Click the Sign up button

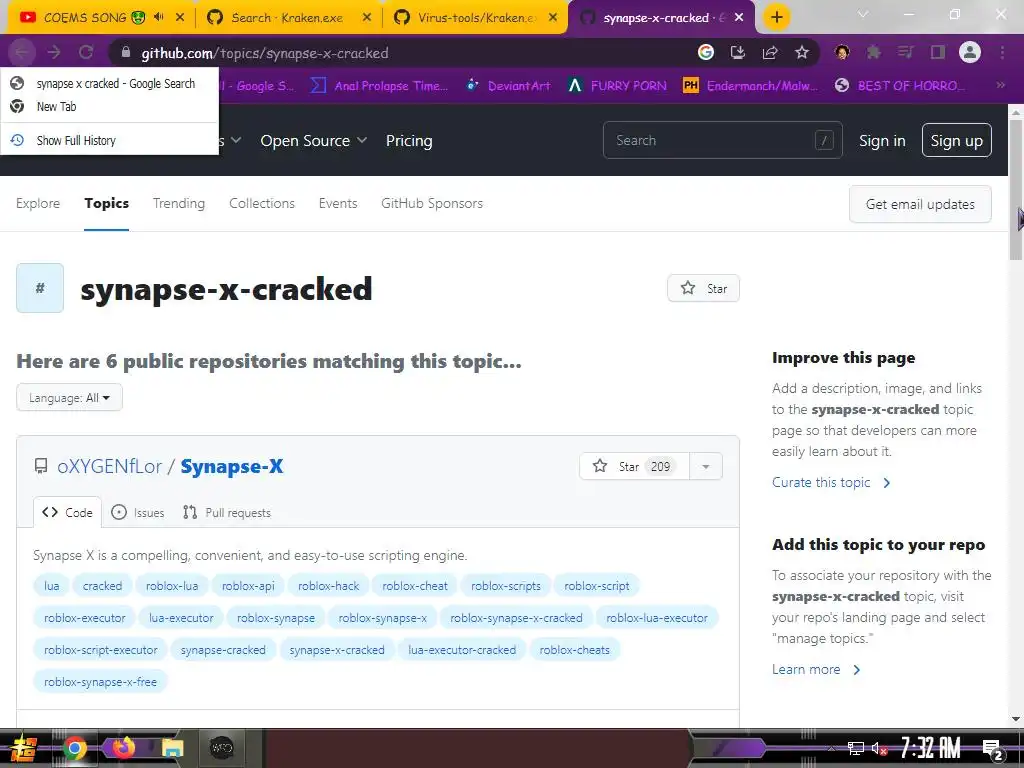coord(956,140)
